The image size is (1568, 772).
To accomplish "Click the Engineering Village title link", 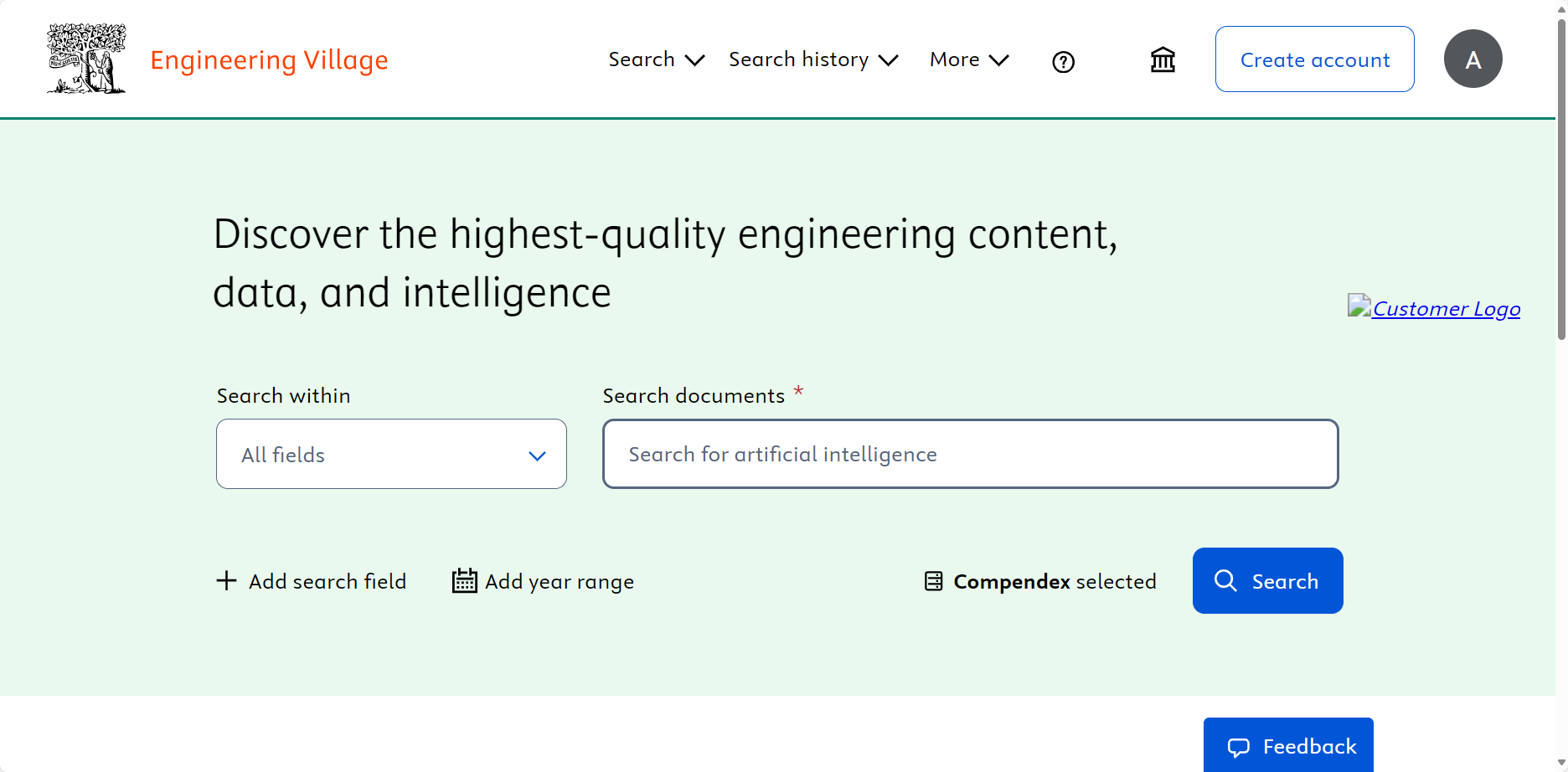I will click(x=269, y=60).
